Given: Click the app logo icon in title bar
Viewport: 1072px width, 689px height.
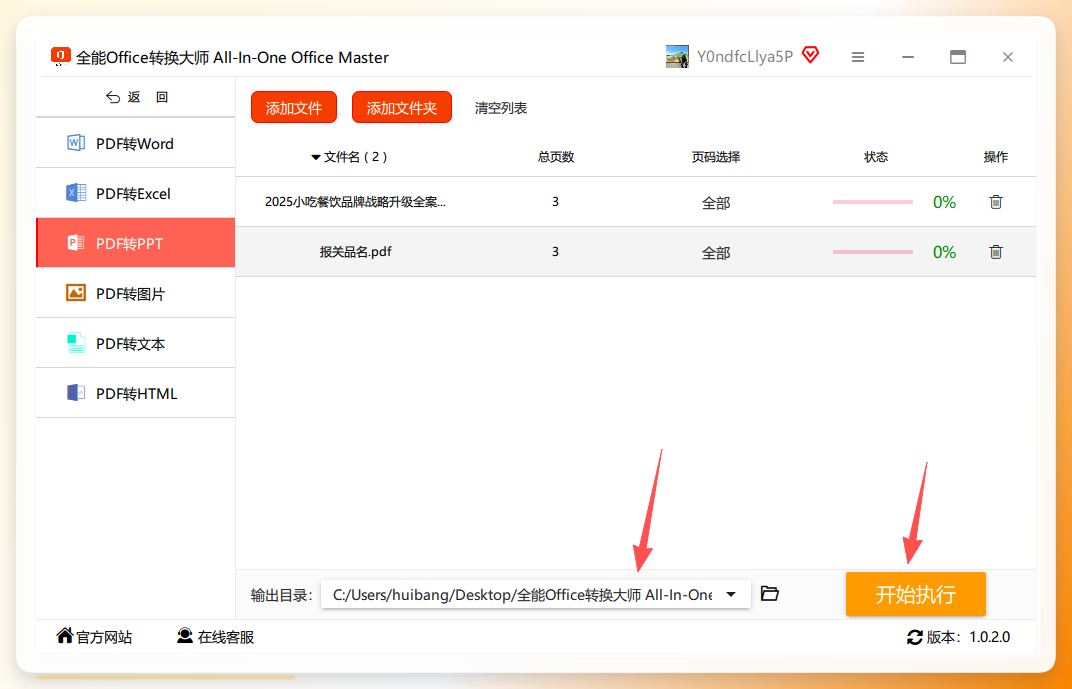Looking at the screenshot, I should tap(61, 57).
